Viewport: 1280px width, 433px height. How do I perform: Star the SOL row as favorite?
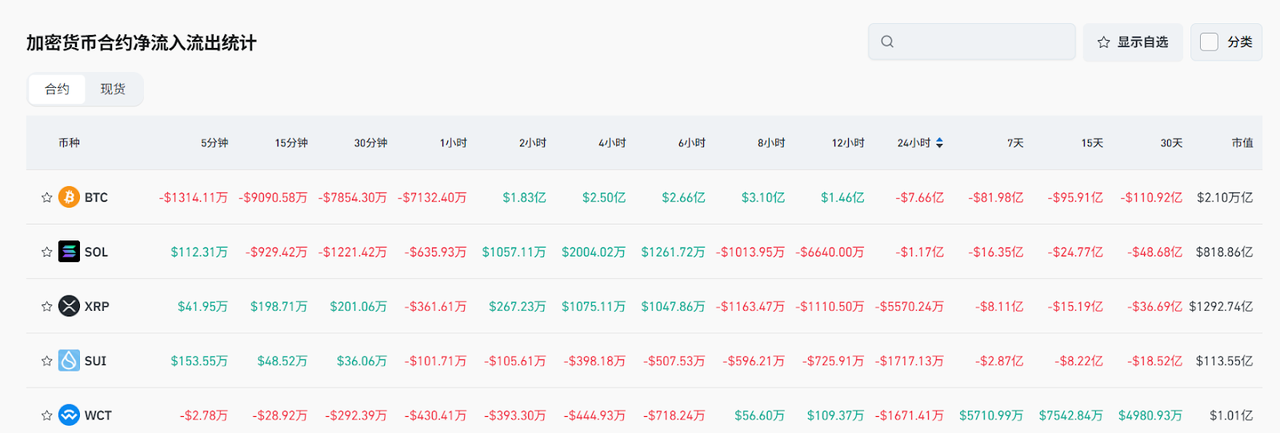coord(46,252)
